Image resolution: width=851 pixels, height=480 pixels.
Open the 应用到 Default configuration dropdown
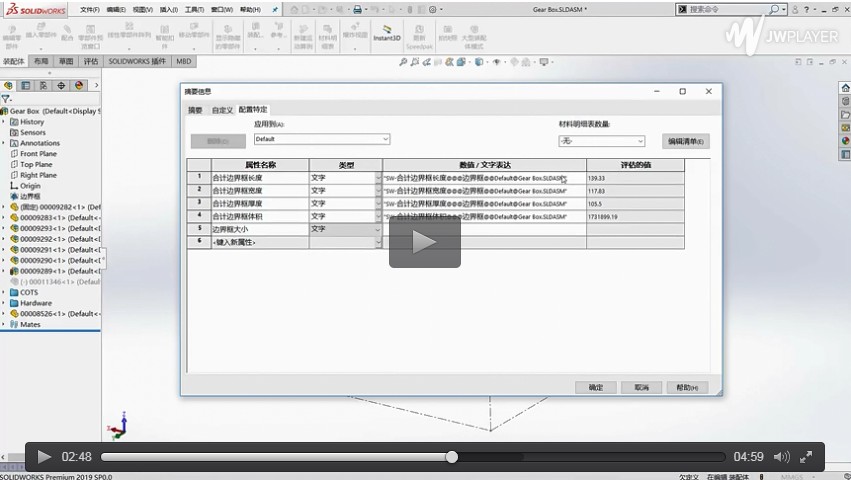click(x=321, y=140)
